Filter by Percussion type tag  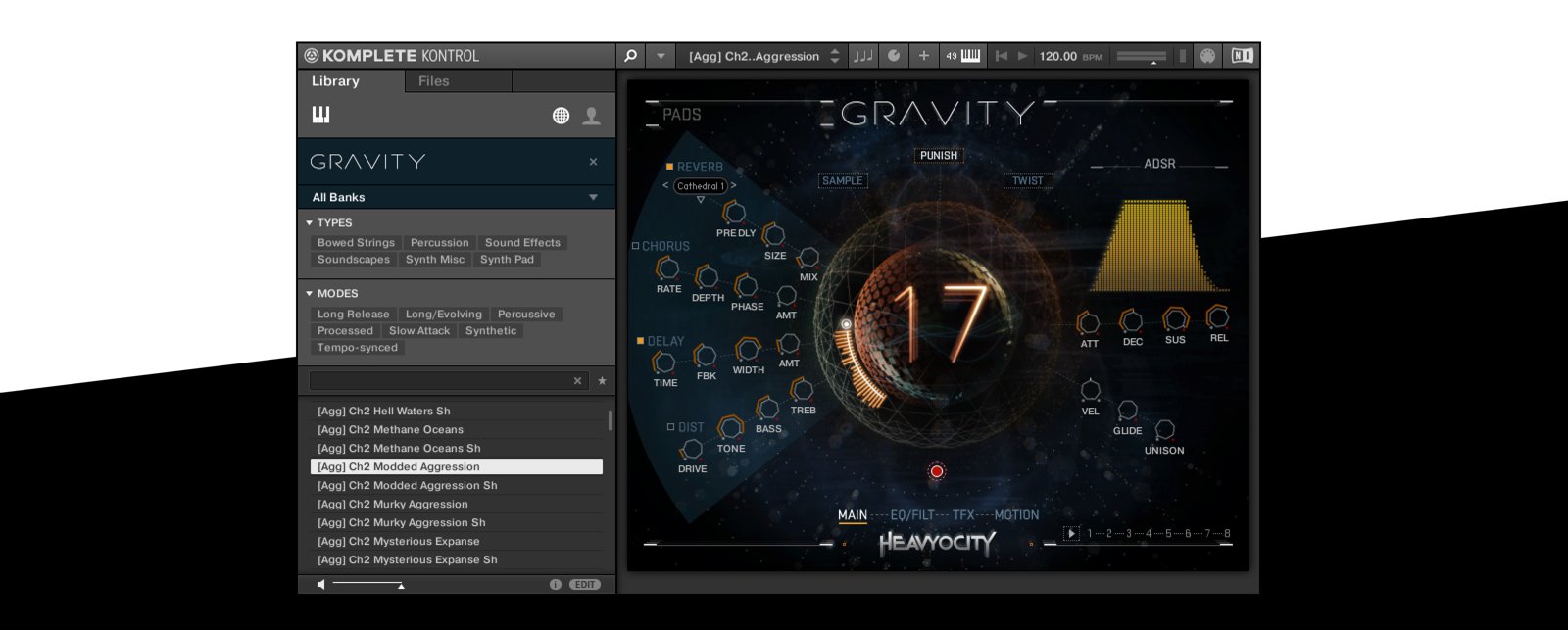pos(439,243)
